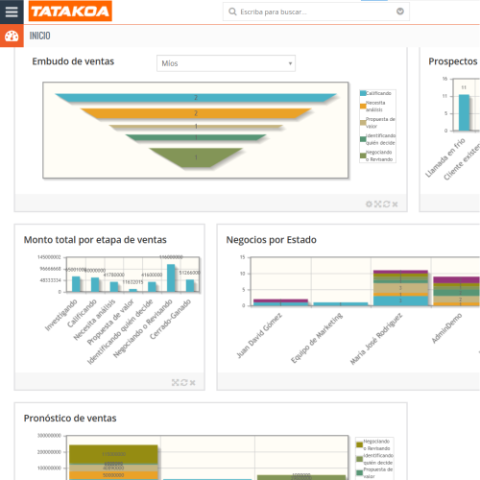Open the hamburger navigation menu
This screenshot has height=480, width=480.
(x=11, y=12)
